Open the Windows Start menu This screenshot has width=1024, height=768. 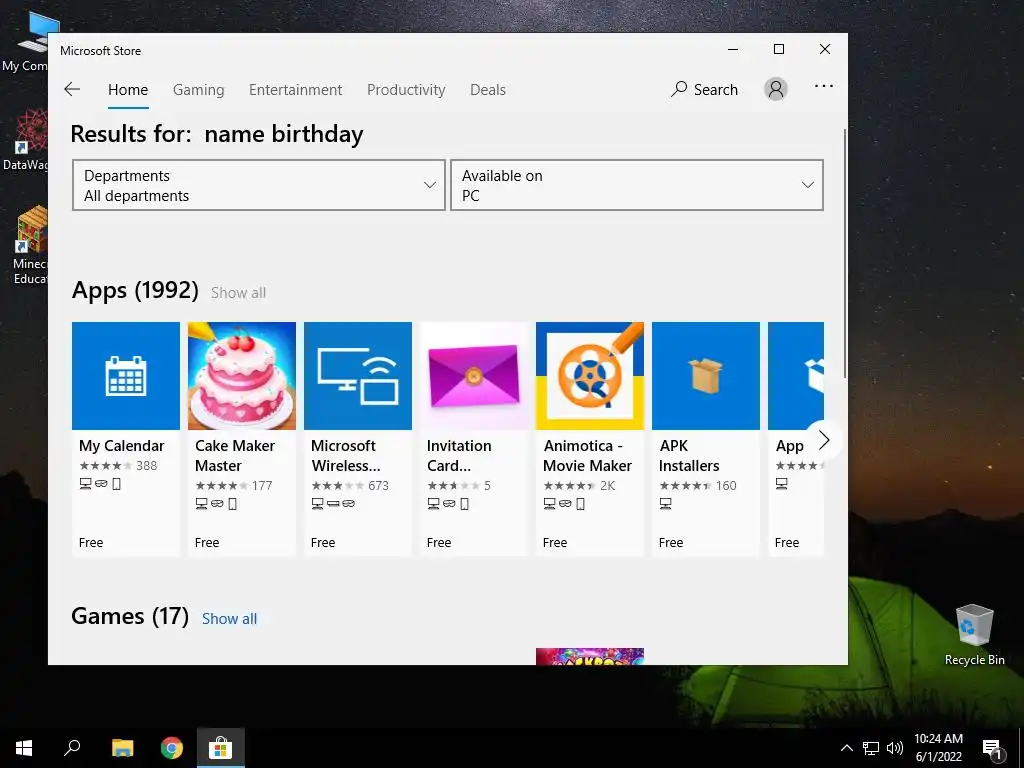click(24, 748)
